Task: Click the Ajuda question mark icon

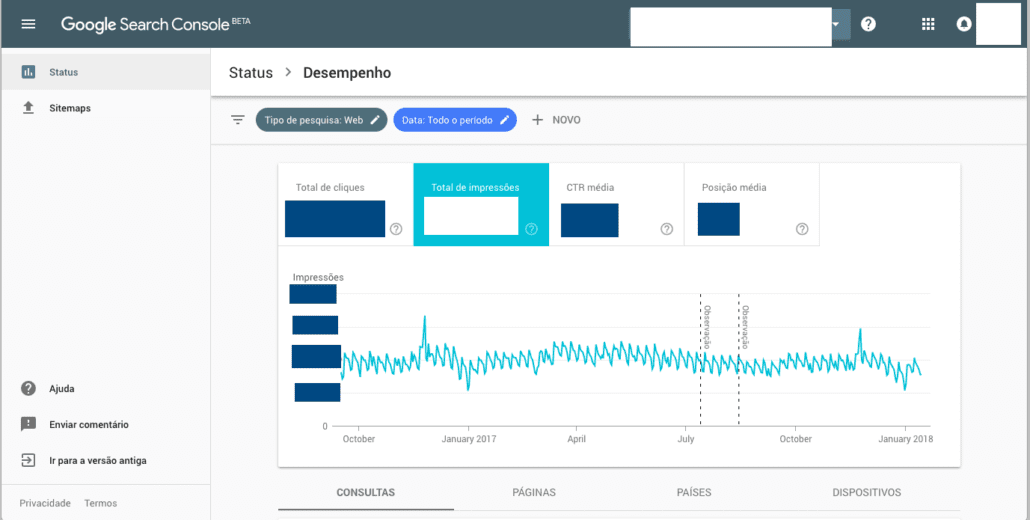Action: 28,389
